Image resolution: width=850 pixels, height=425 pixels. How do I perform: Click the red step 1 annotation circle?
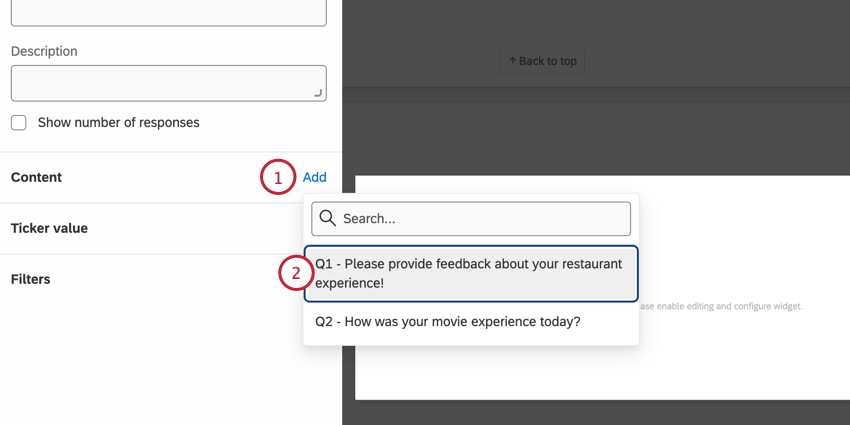click(x=278, y=177)
